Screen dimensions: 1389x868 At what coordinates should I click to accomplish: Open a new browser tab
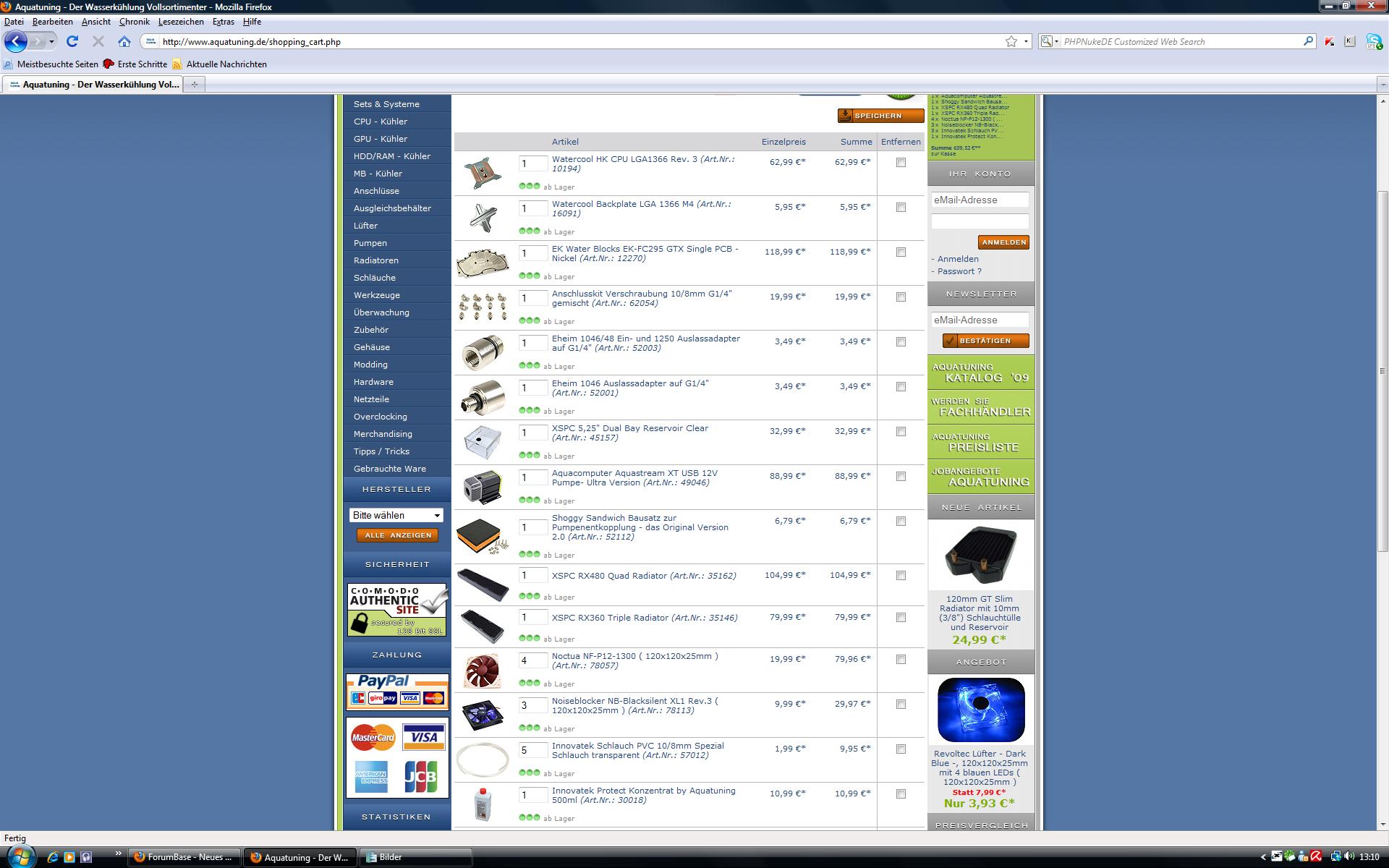click(194, 85)
